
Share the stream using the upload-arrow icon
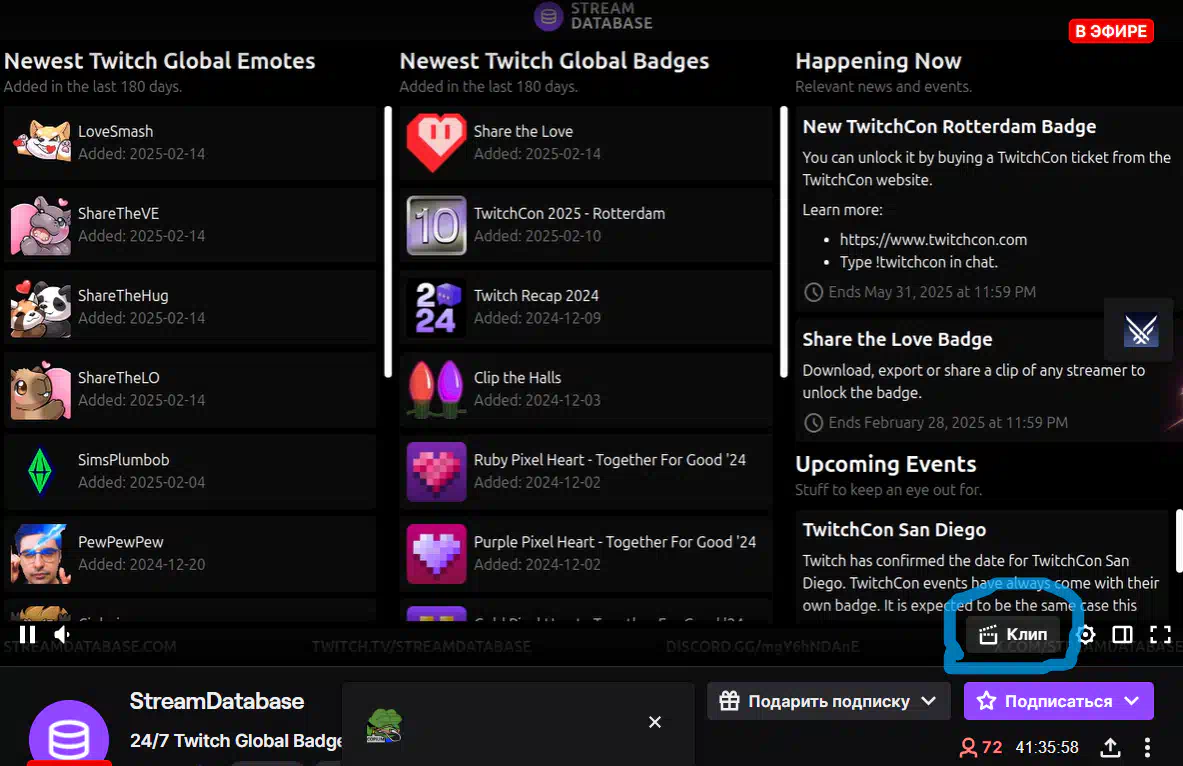tap(1110, 747)
